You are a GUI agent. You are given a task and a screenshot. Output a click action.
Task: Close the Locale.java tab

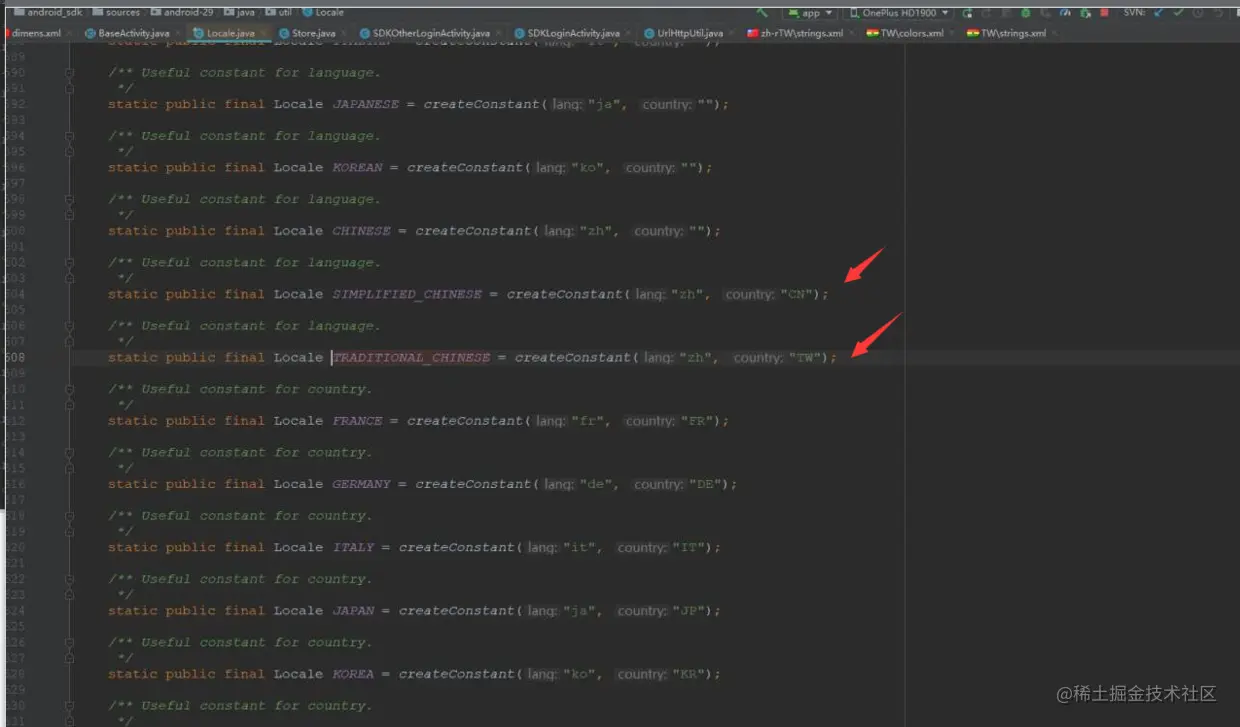click(264, 33)
